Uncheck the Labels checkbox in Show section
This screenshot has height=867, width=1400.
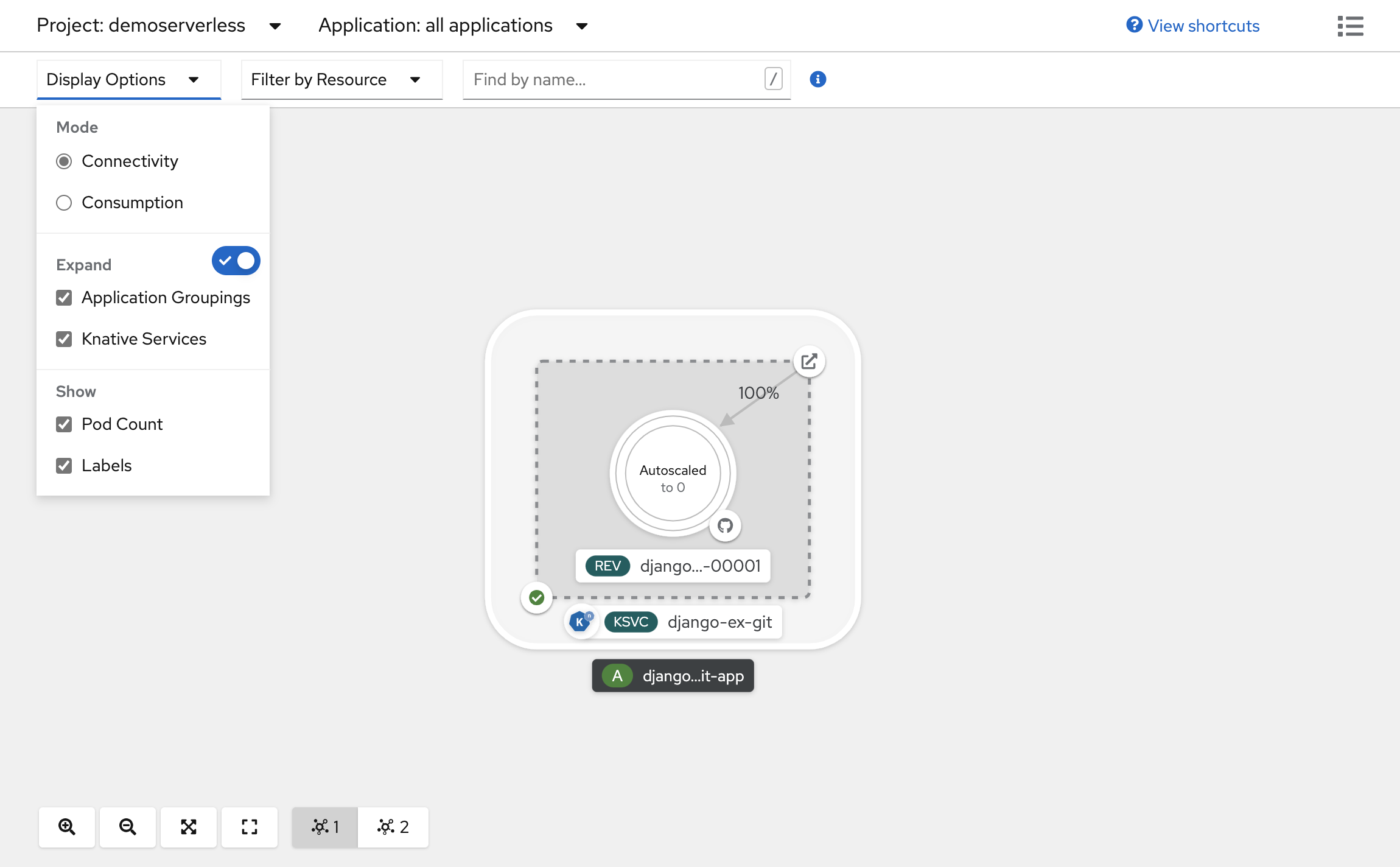[64, 465]
